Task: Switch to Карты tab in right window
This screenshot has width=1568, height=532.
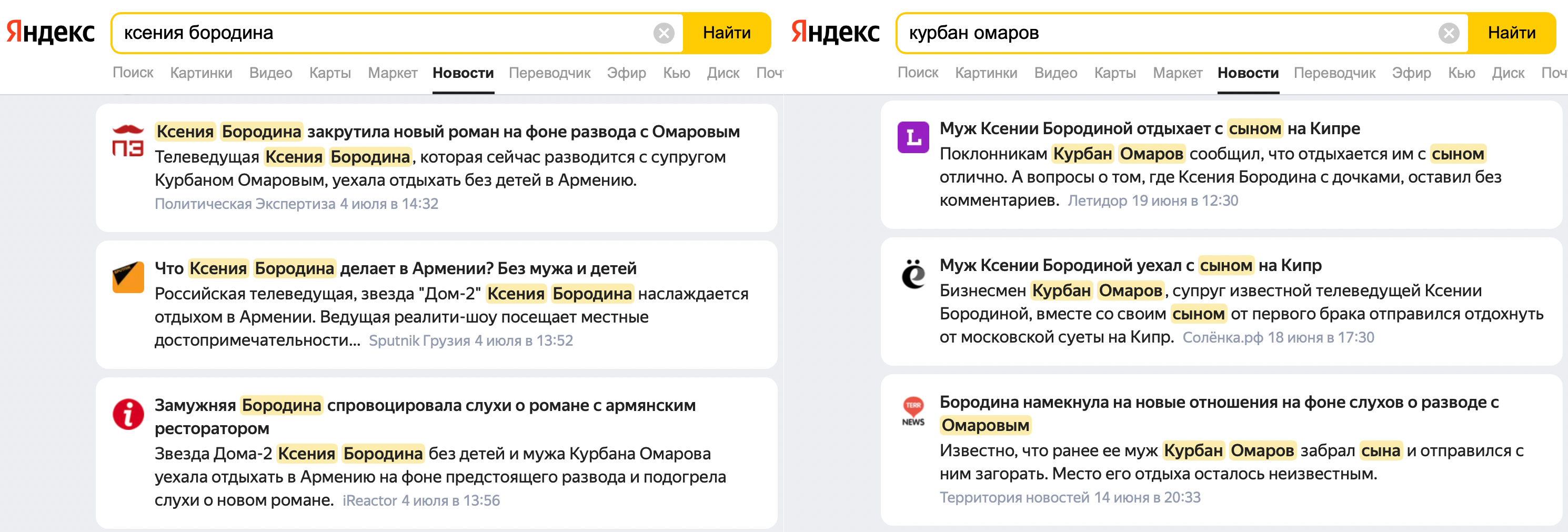Action: (x=1115, y=73)
